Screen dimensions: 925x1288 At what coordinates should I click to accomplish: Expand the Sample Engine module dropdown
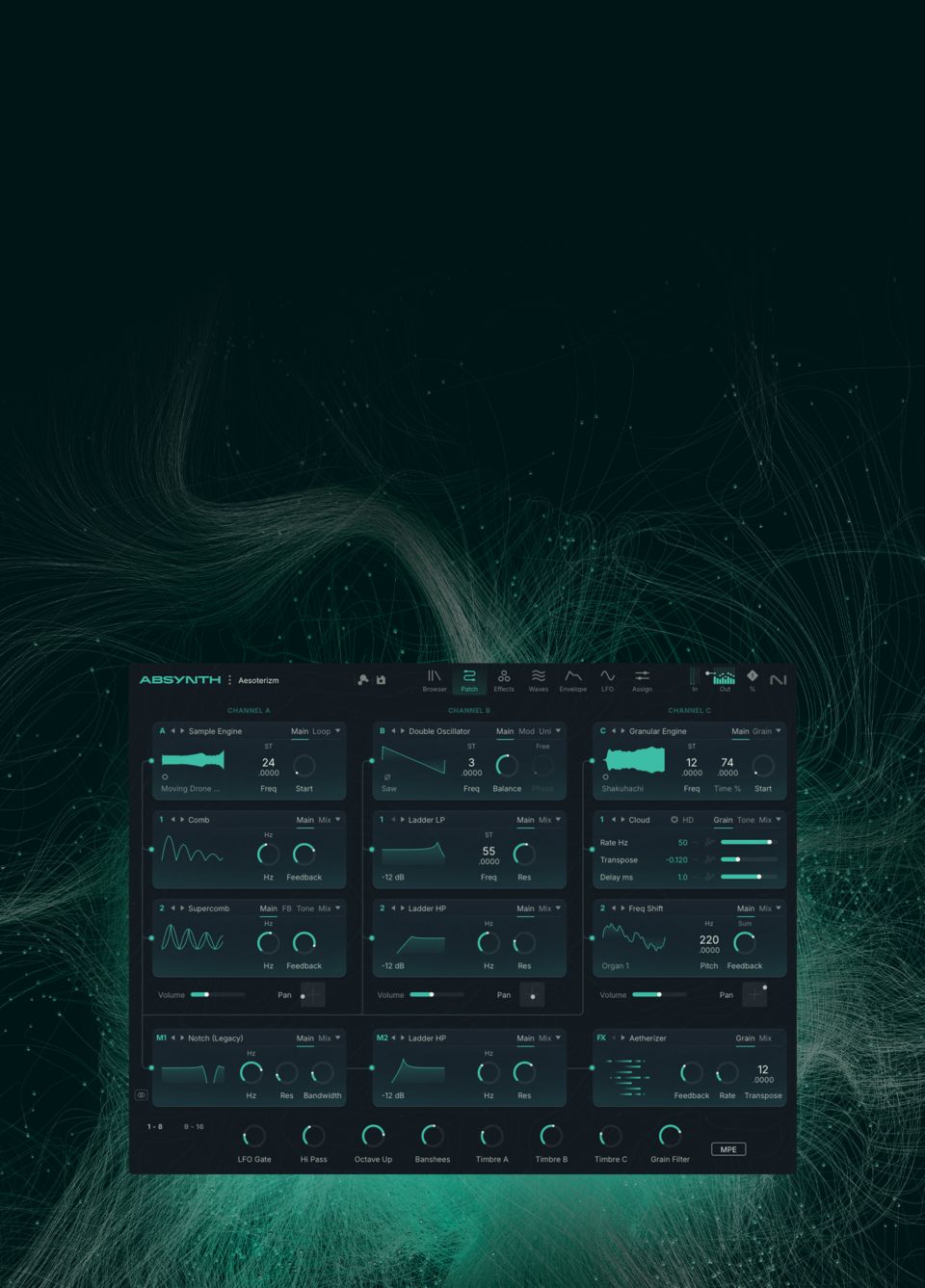tap(337, 731)
